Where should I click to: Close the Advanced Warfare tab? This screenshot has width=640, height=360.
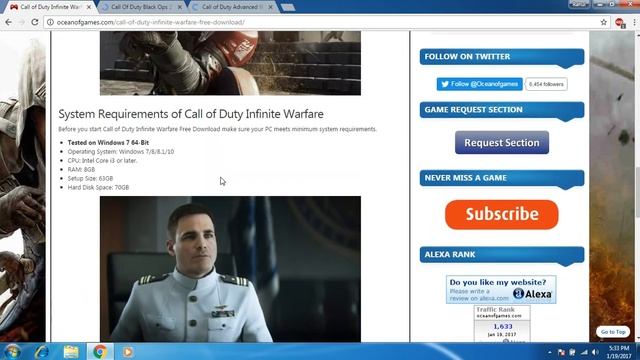point(271,7)
